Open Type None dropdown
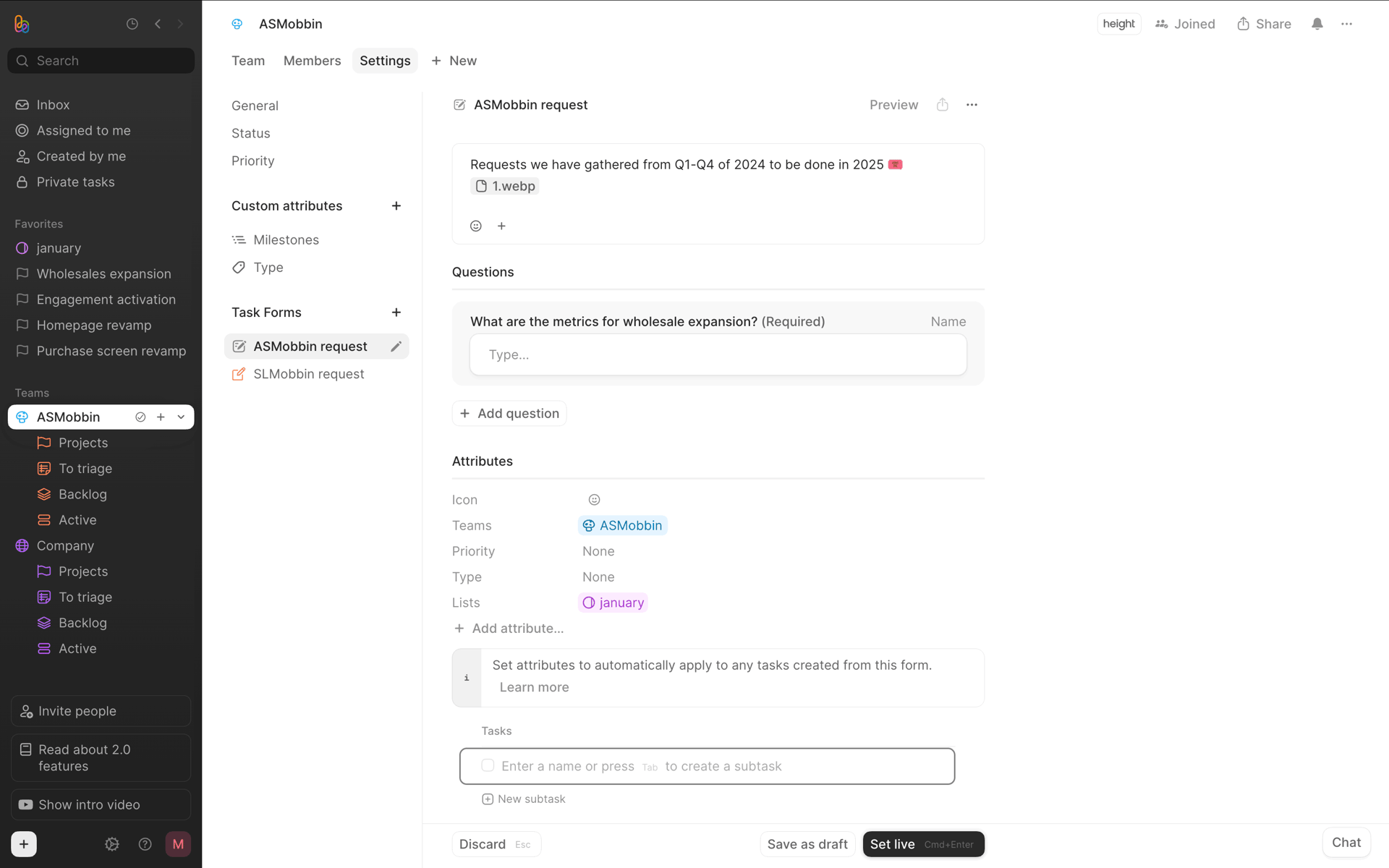 (x=598, y=577)
